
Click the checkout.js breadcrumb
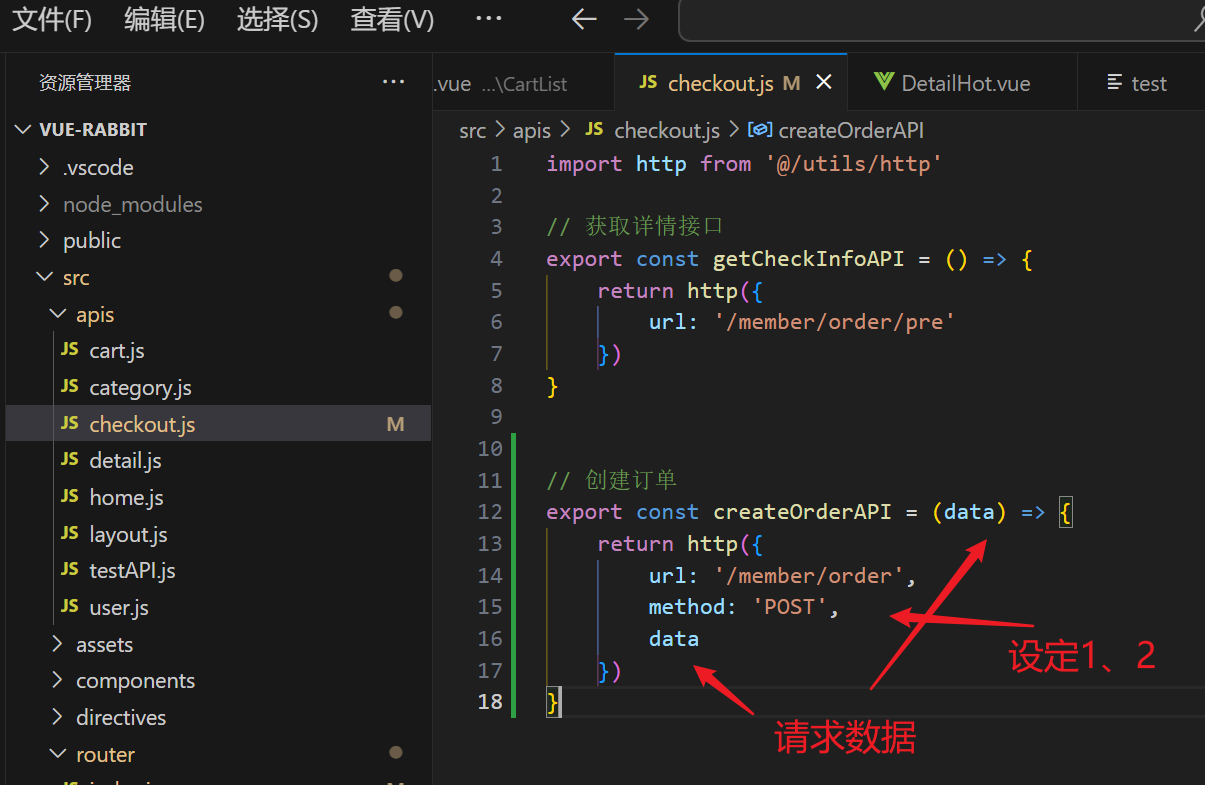[667, 130]
